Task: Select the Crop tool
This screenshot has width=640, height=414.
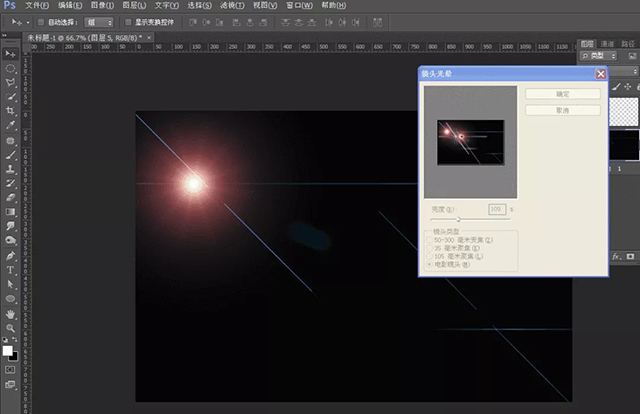Action: [11, 111]
